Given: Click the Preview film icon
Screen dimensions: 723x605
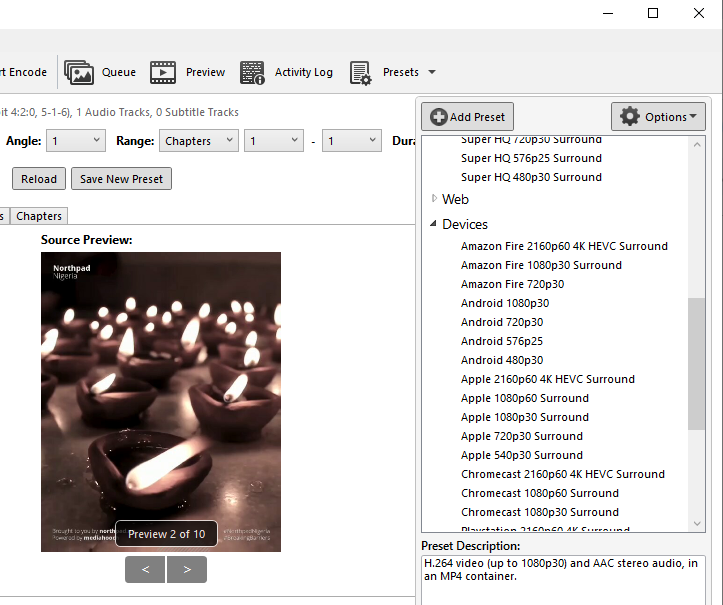Looking at the screenshot, I should [x=163, y=72].
